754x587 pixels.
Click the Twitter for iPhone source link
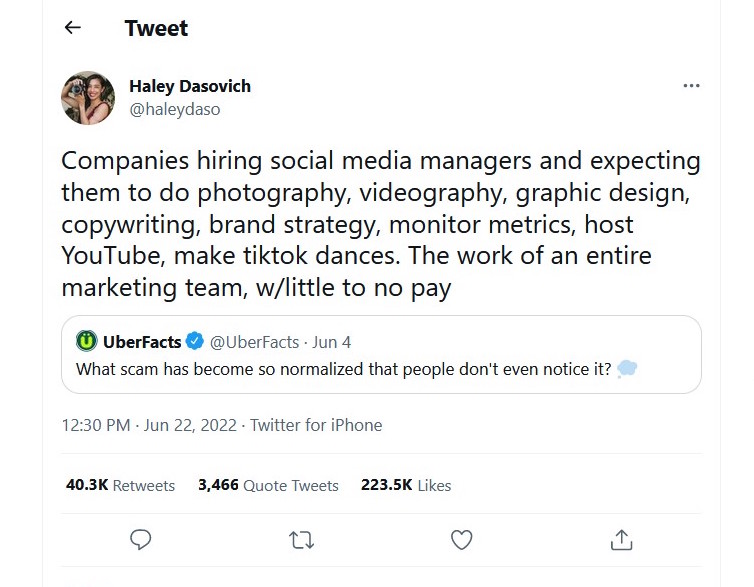click(x=316, y=425)
